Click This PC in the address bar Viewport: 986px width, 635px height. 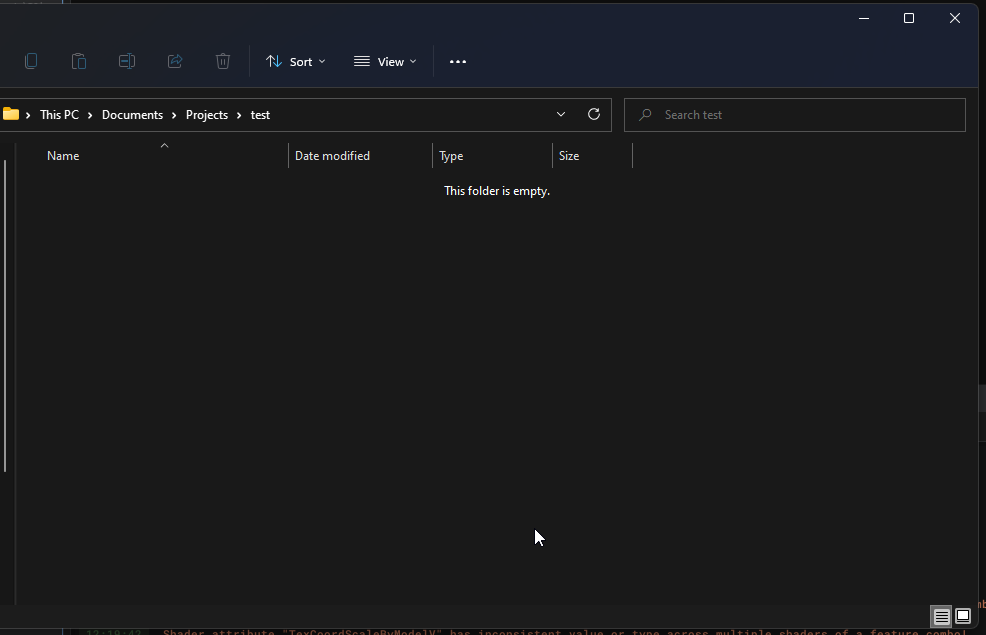coord(59,114)
